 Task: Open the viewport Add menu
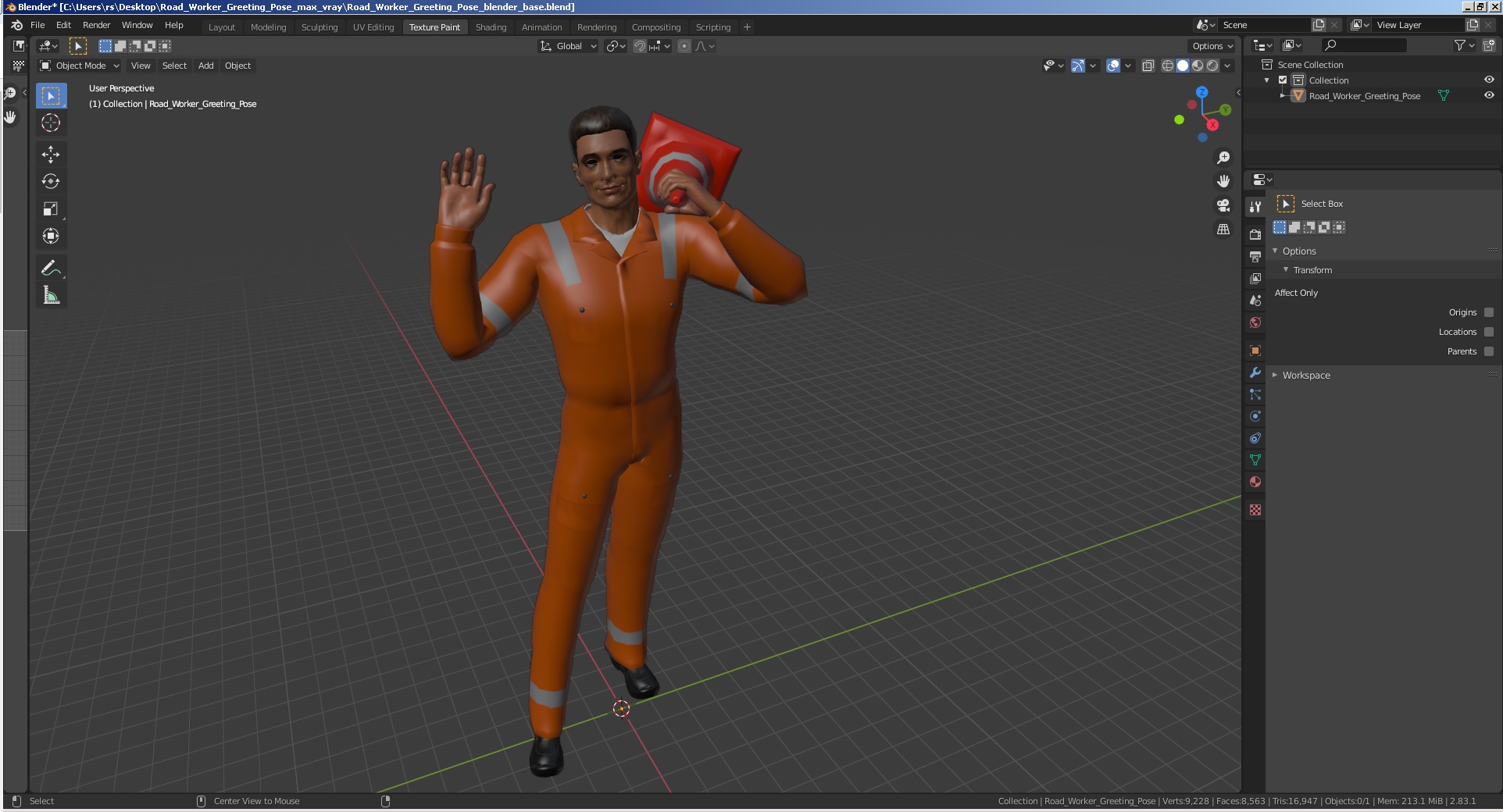[x=205, y=66]
